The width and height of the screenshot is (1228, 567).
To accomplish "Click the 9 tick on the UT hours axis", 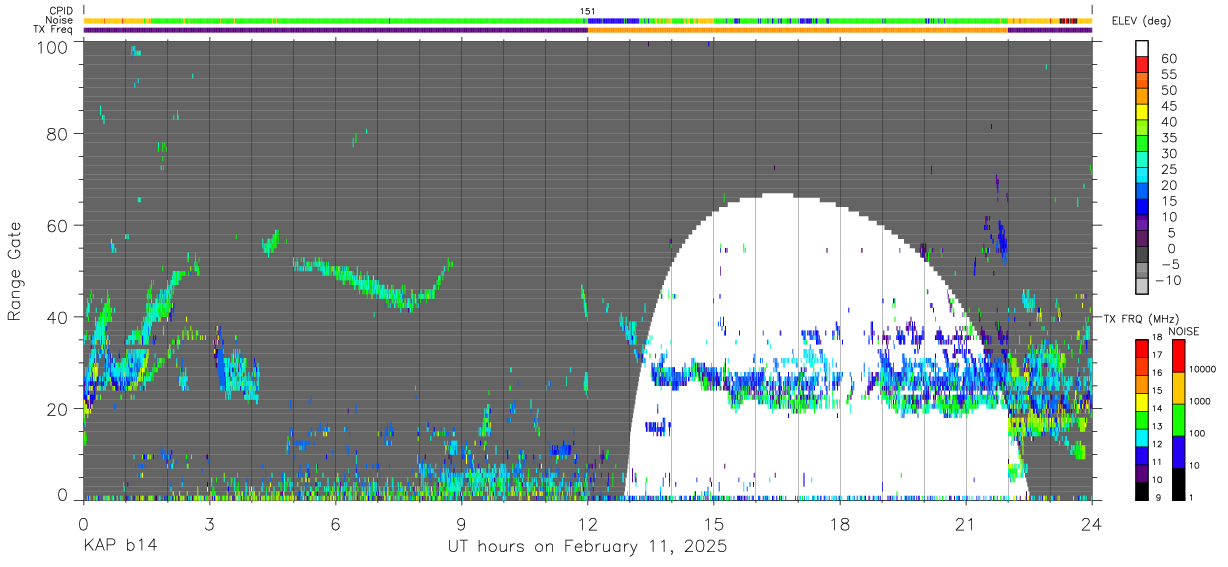I will [x=461, y=523].
